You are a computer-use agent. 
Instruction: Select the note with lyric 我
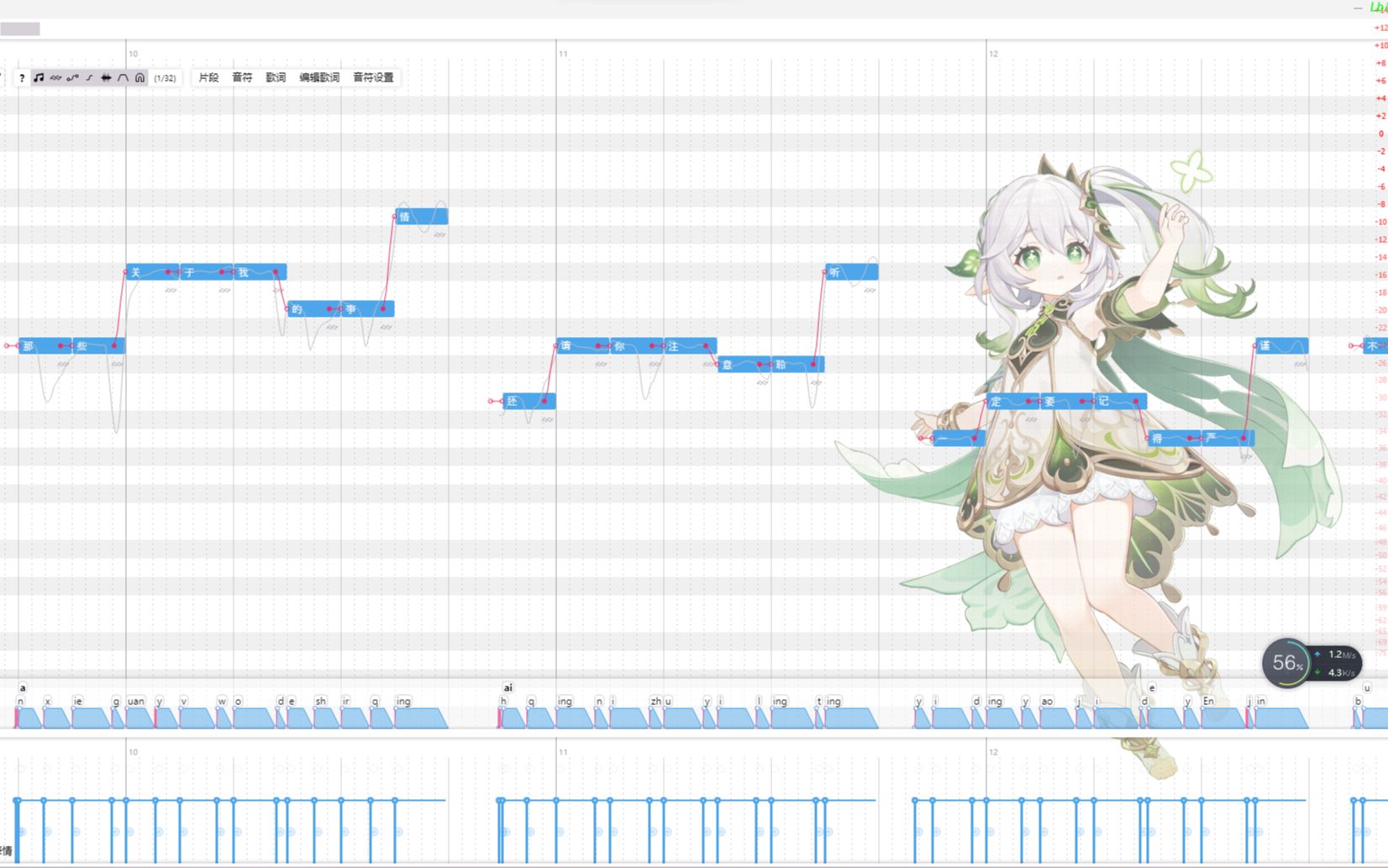(260, 272)
